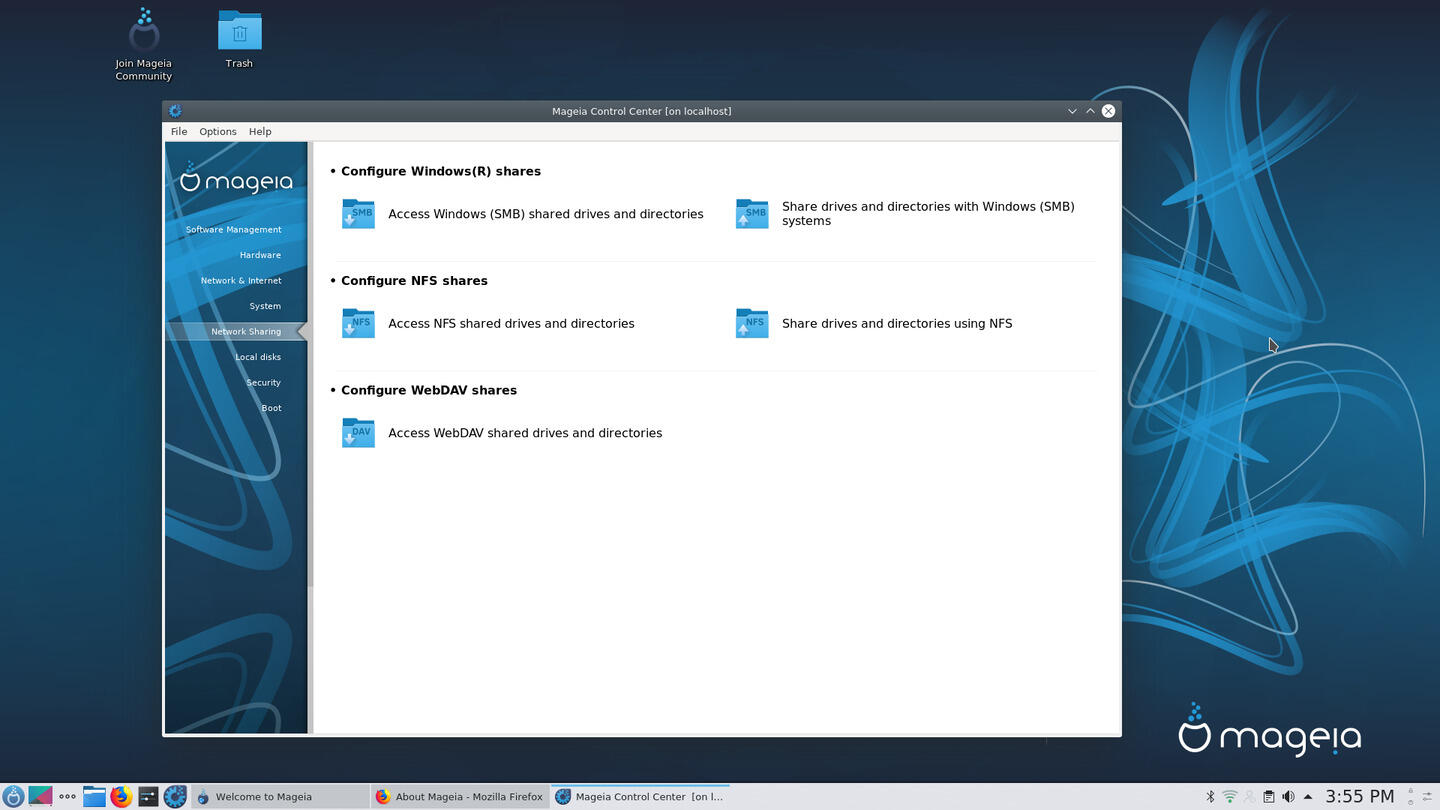Click the Join Mageia Community desktop icon
This screenshot has height=810, width=1440.
coord(144,45)
